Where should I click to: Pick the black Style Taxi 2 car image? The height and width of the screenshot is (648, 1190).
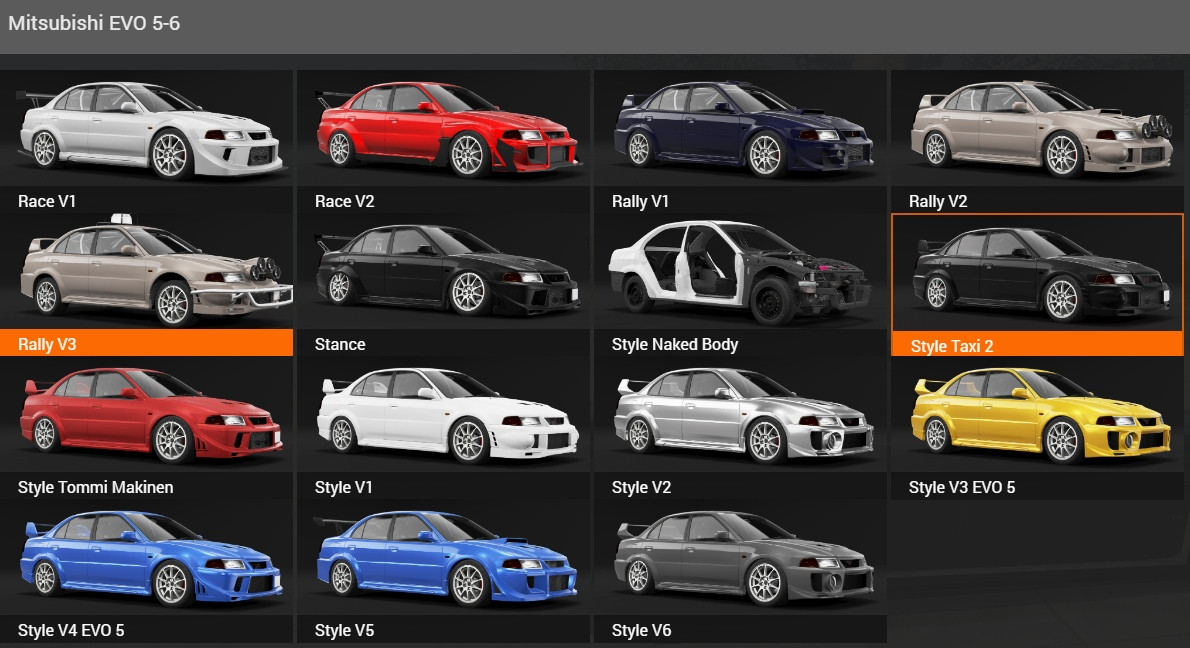(1037, 272)
